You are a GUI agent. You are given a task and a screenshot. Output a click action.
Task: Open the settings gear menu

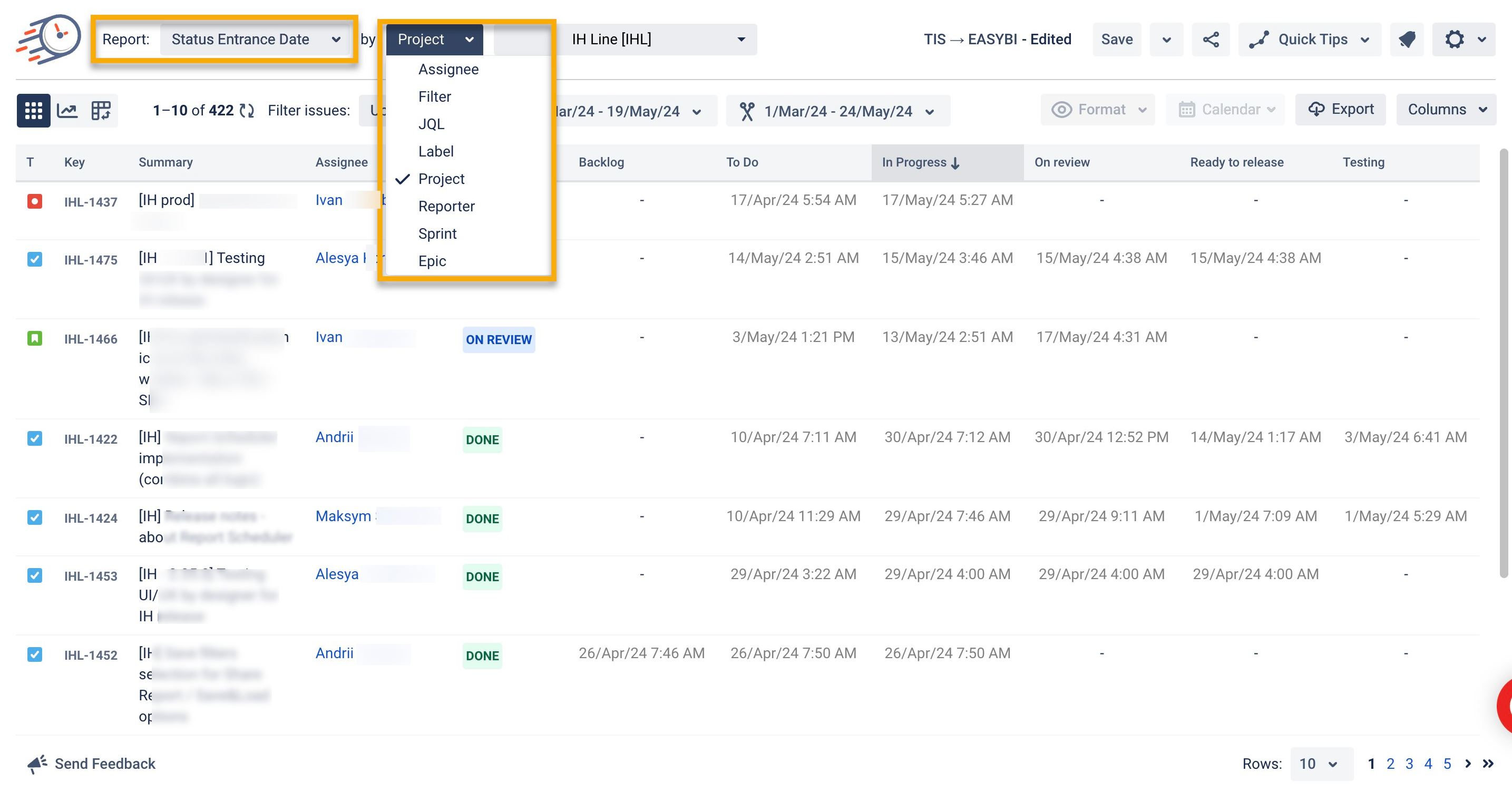1455,40
